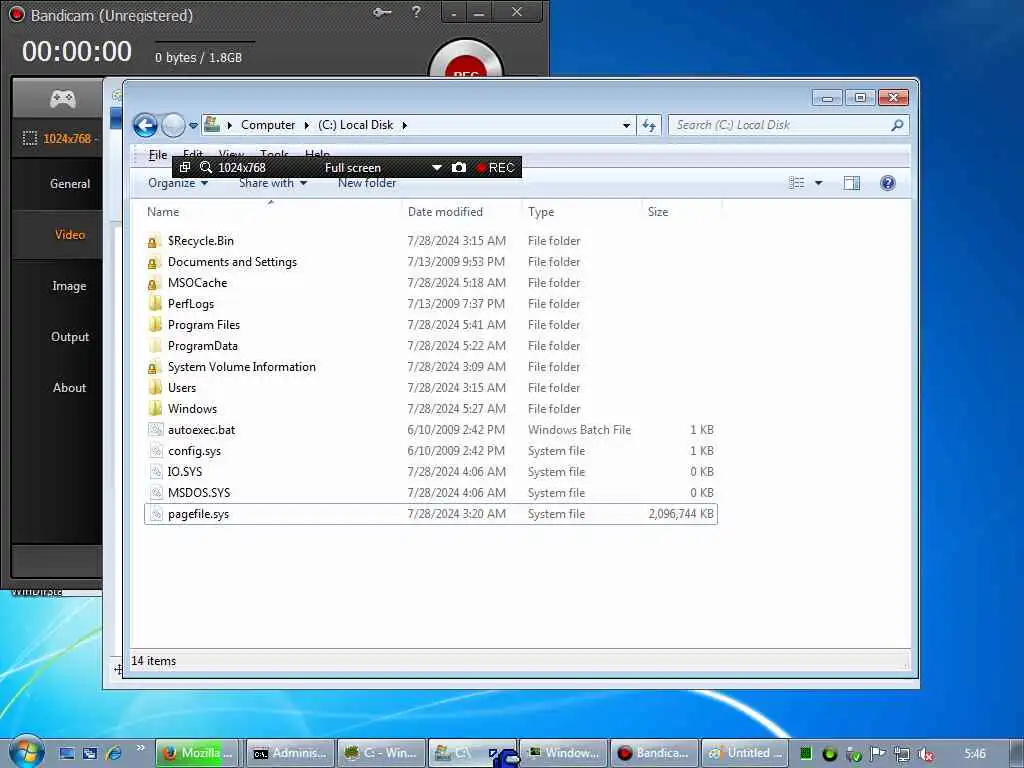
Task: Switch to Bandicam Video tab
Action: [x=70, y=234]
